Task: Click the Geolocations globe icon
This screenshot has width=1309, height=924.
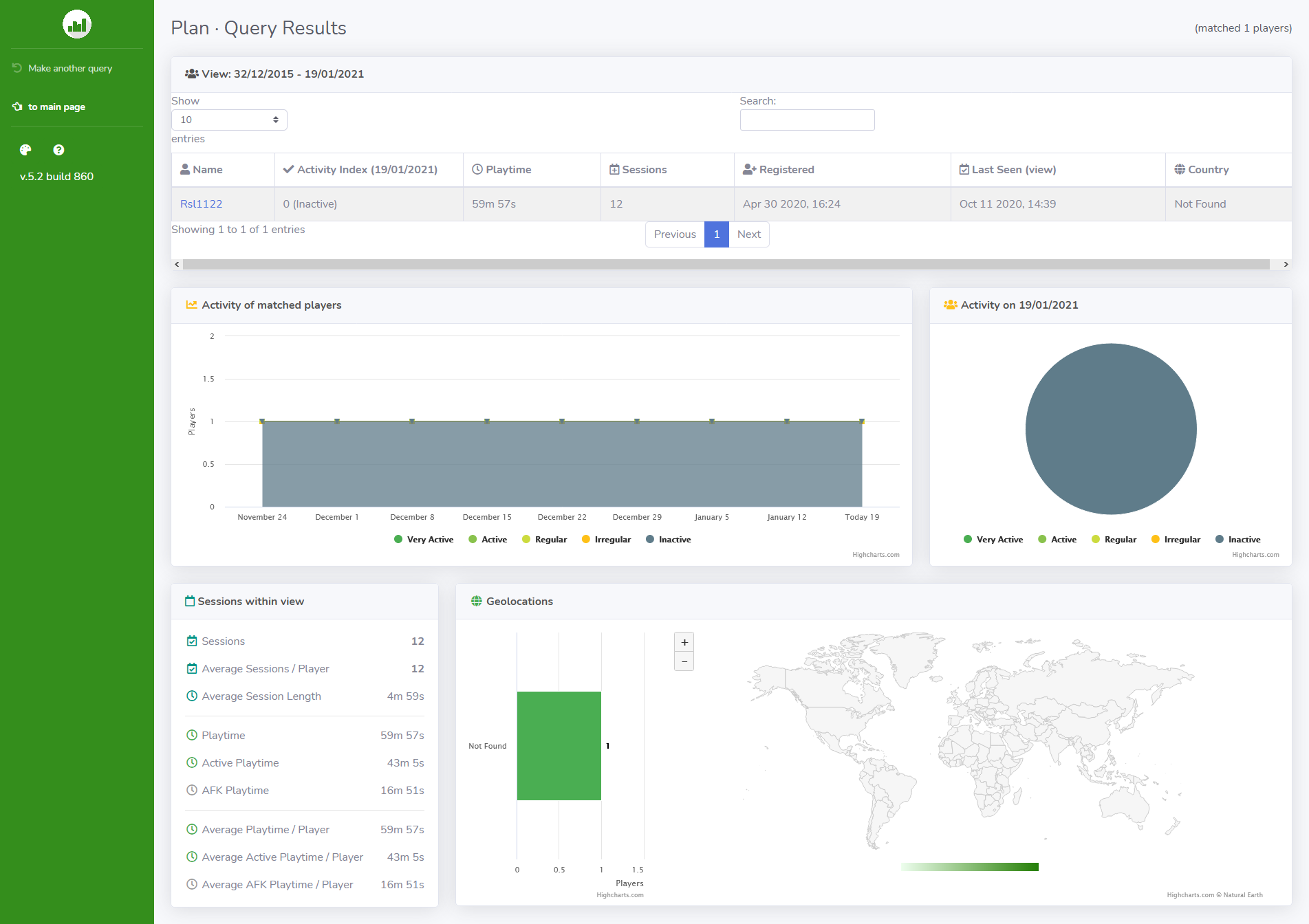Action: 477,602
